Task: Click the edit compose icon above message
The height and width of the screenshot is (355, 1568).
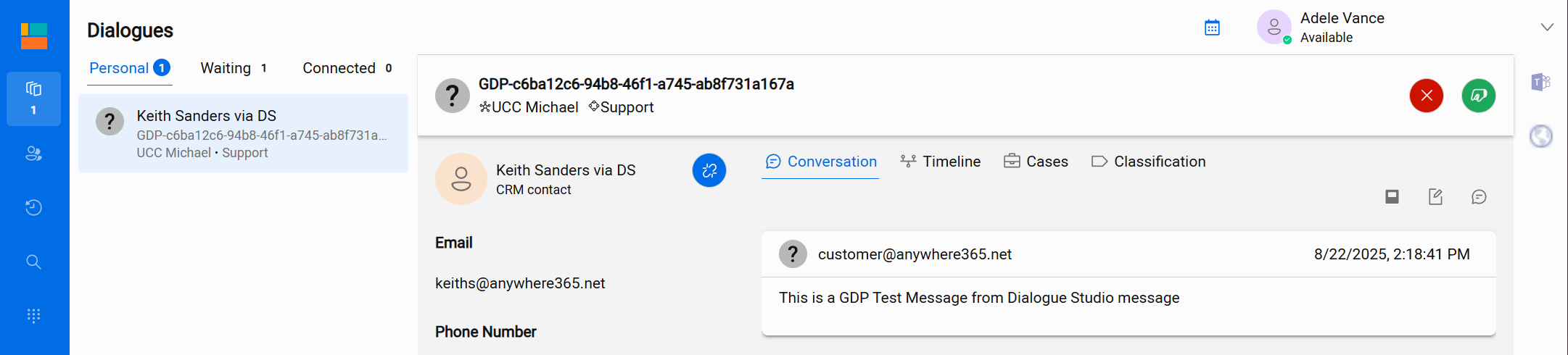Action: point(1435,197)
